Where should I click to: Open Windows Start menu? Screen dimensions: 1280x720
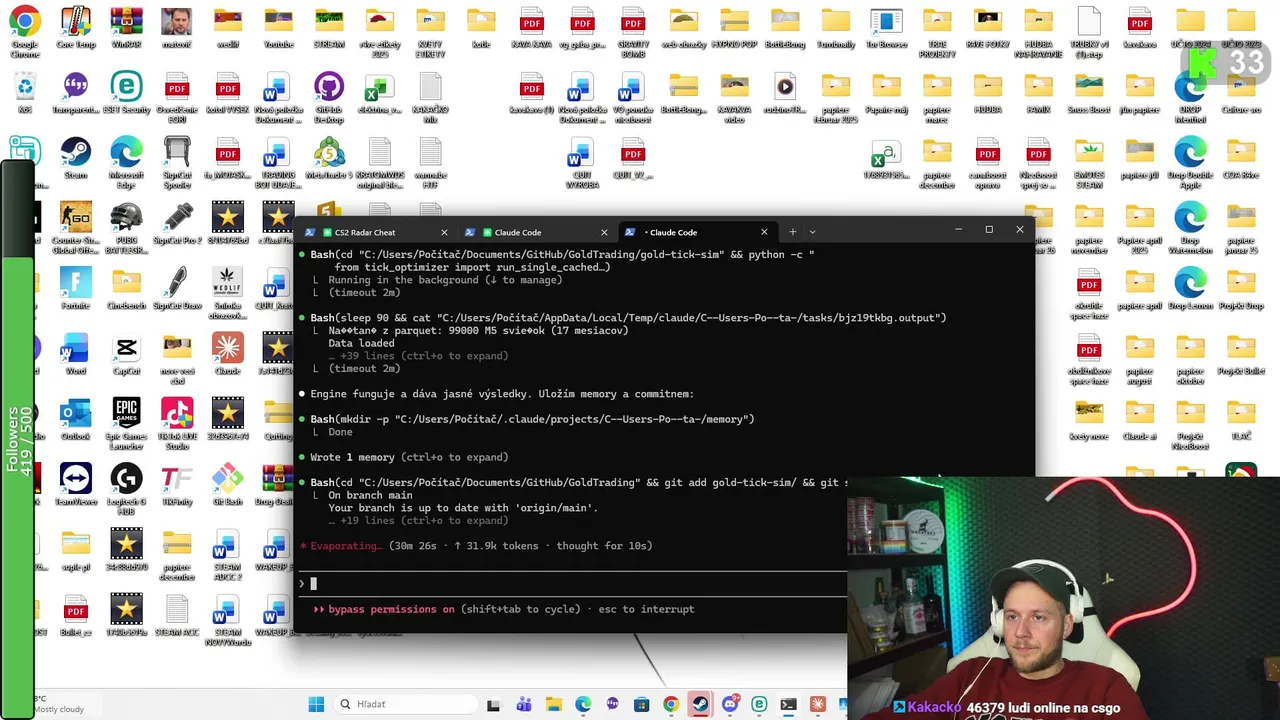point(316,704)
